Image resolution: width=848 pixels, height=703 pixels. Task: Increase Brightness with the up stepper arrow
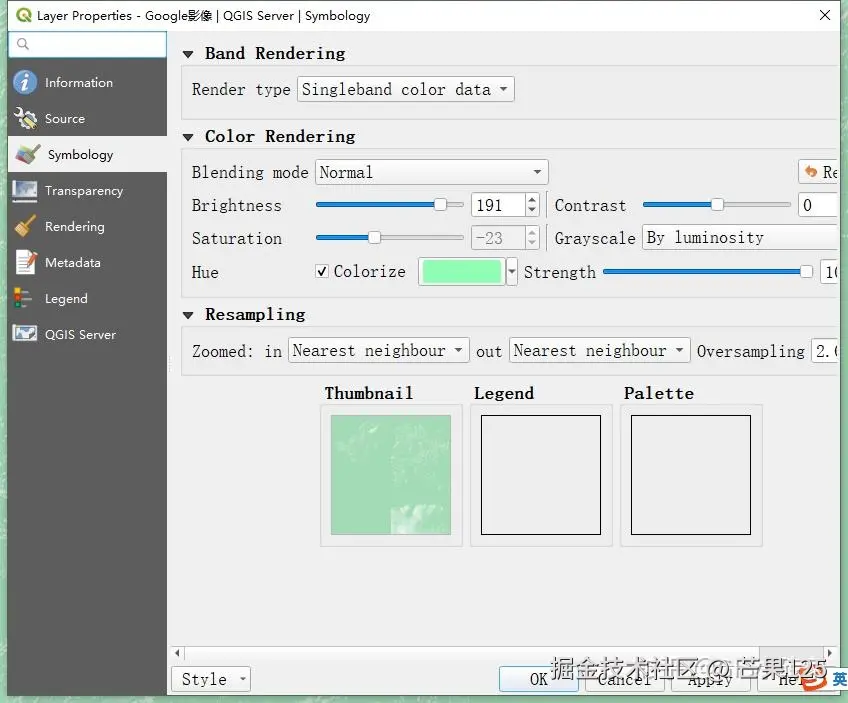click(x=532, y=200)
